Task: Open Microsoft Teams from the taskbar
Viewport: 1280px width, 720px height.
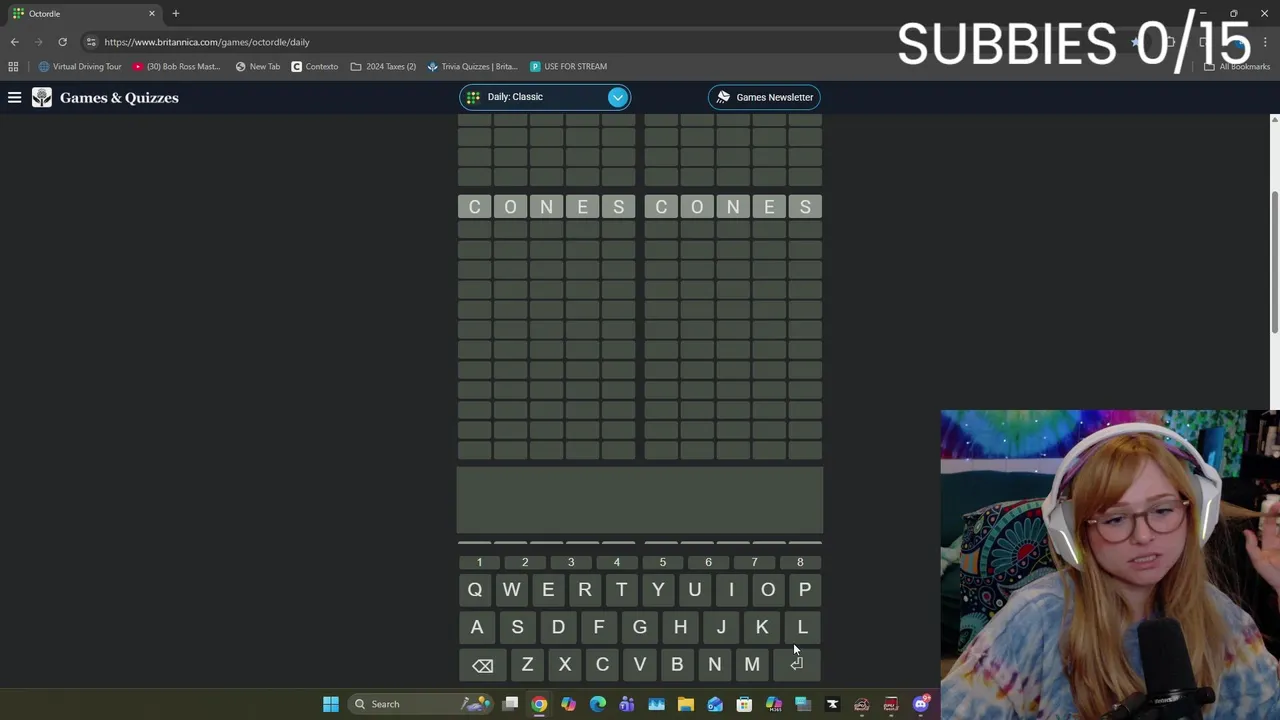Action: [627, 704]
